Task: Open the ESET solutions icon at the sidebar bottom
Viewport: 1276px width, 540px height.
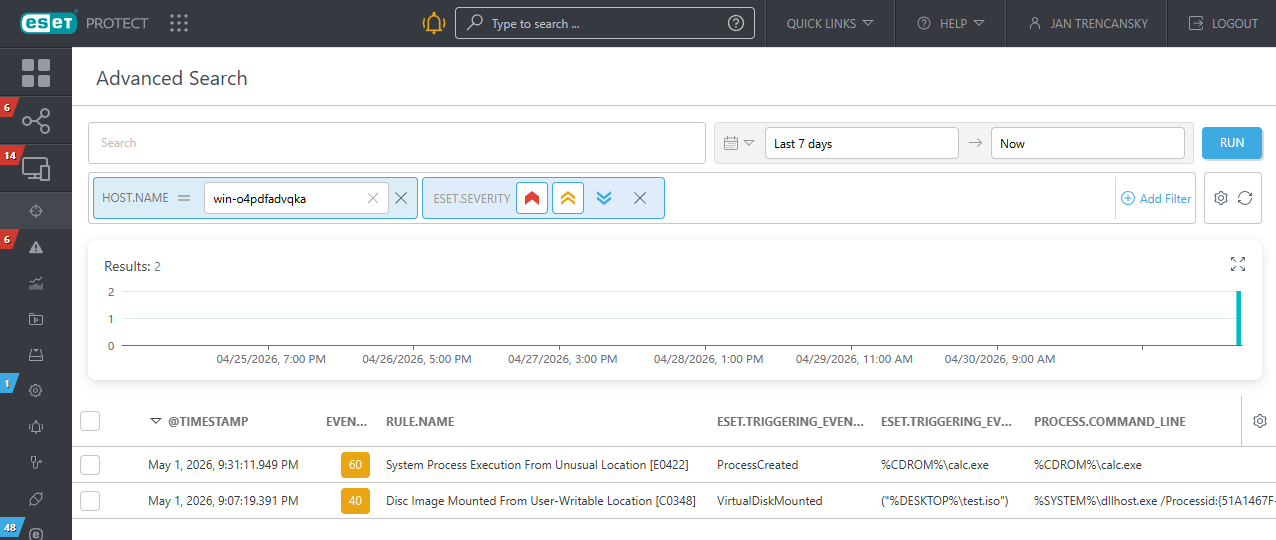Action: pyautogui.click(x=36, y=533)
